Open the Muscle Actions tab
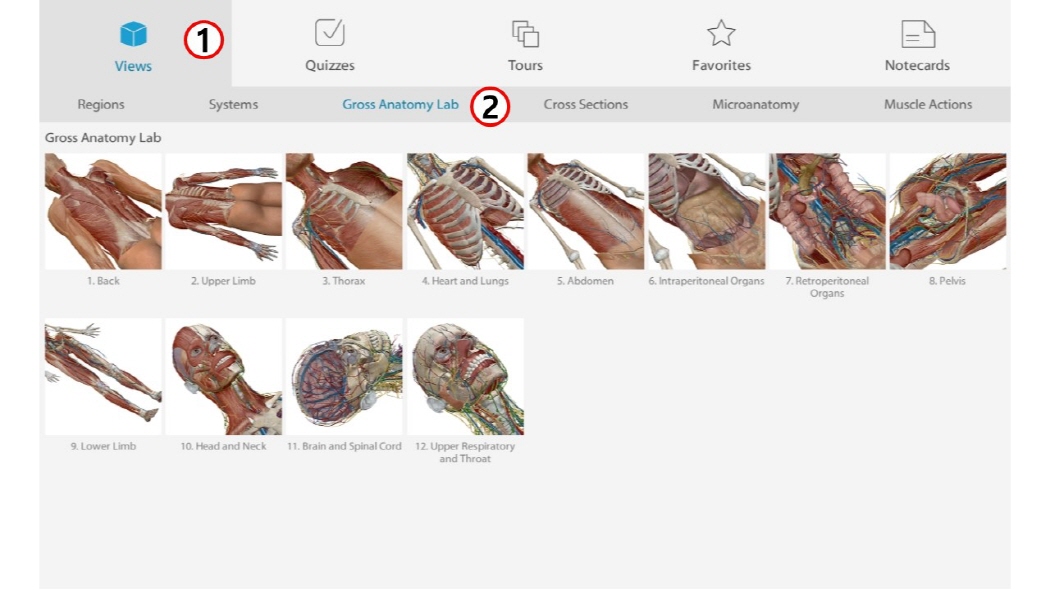Image resolution: width=1050 pixels, height=590 pixels. [928, 104]
